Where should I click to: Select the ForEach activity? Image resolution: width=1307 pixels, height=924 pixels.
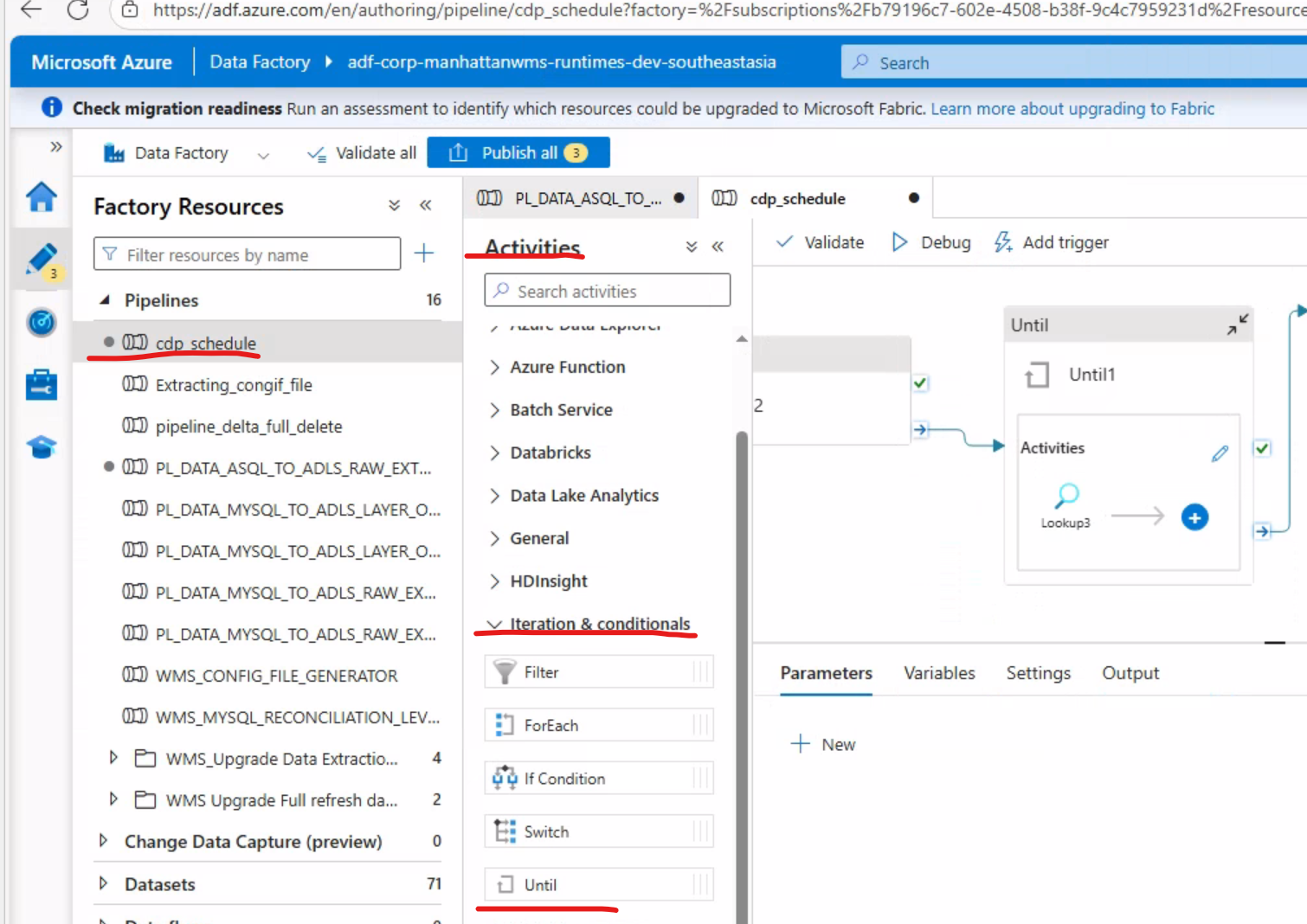(599, 725)
